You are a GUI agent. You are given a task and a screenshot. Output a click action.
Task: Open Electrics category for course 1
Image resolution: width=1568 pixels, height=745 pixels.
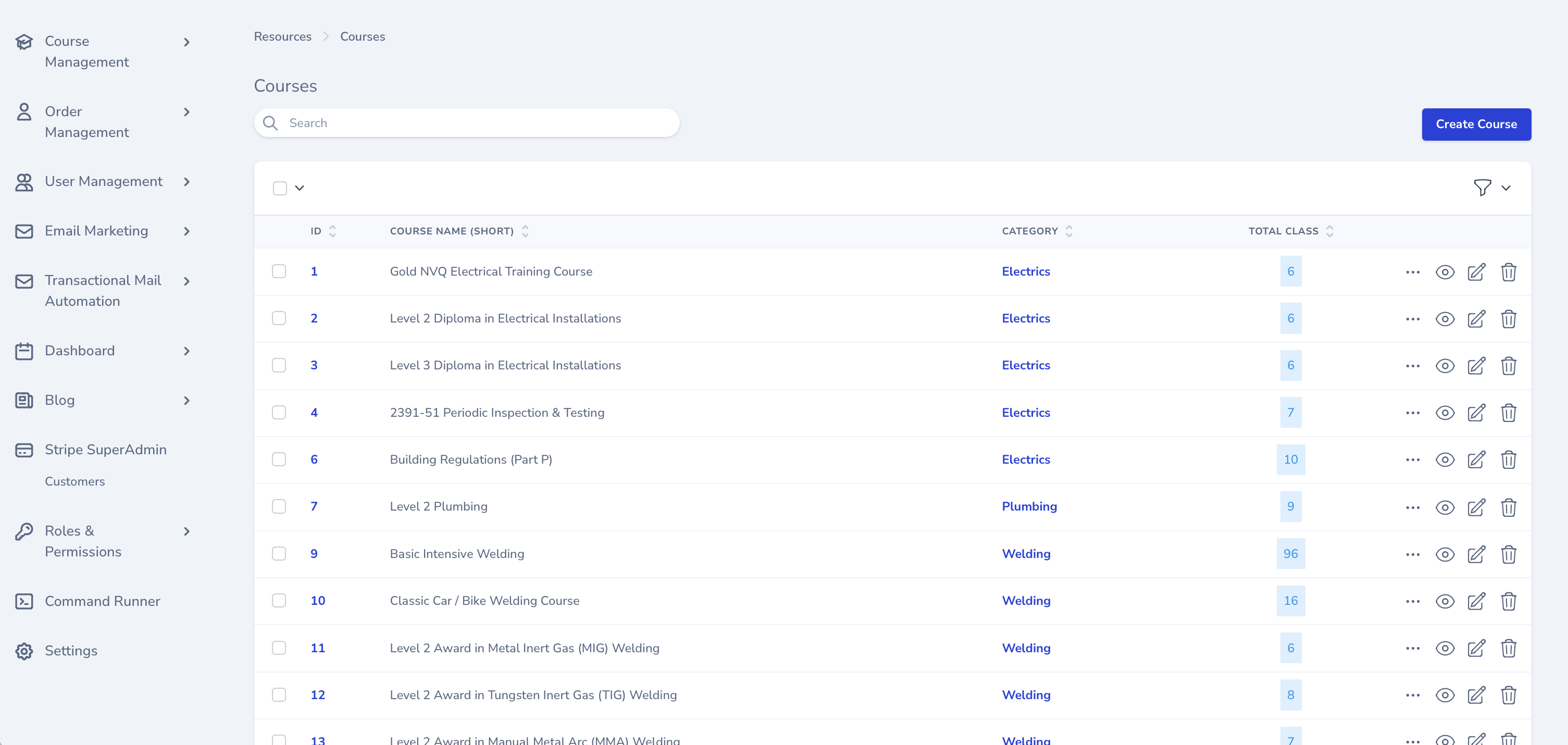1026,271
